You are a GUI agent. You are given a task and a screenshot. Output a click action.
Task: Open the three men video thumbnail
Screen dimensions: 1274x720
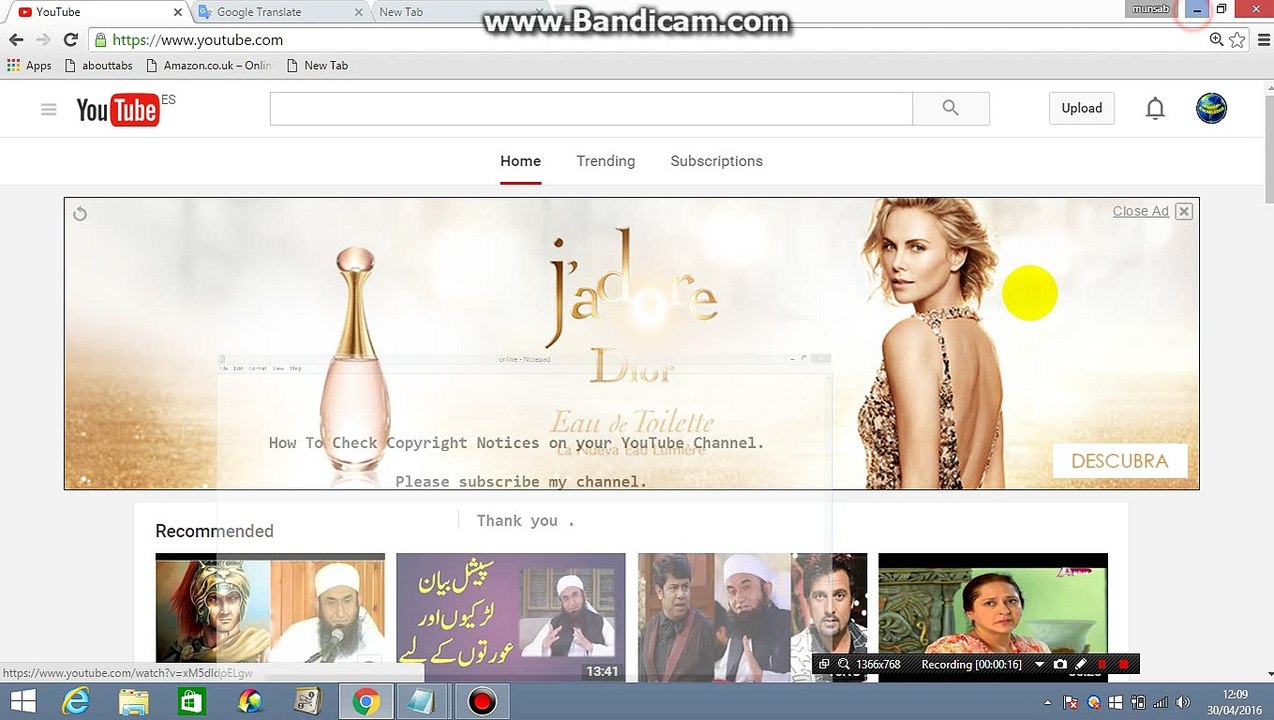click(752, 617)
